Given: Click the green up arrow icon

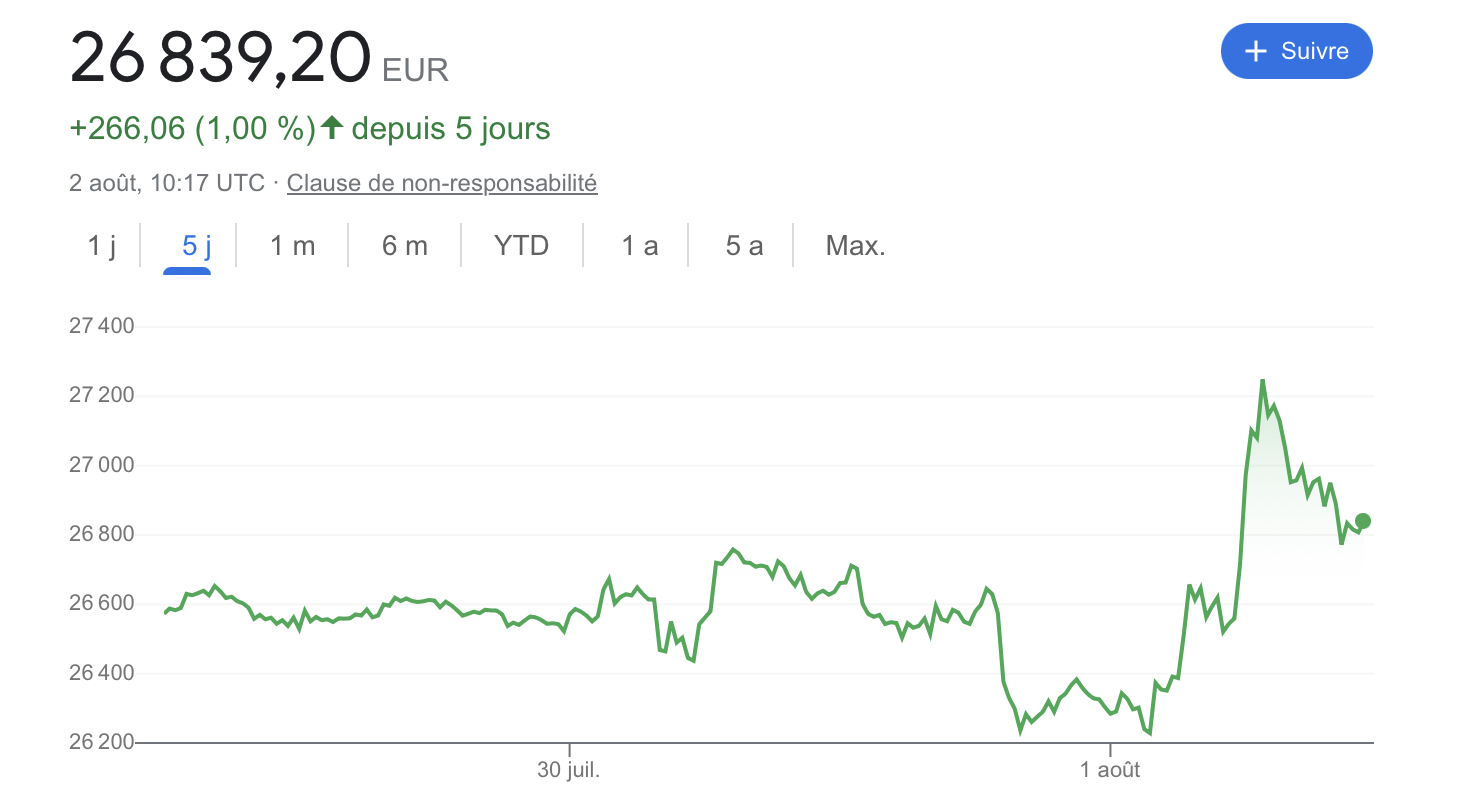Looking at the screenshot, I should [332, 128].
